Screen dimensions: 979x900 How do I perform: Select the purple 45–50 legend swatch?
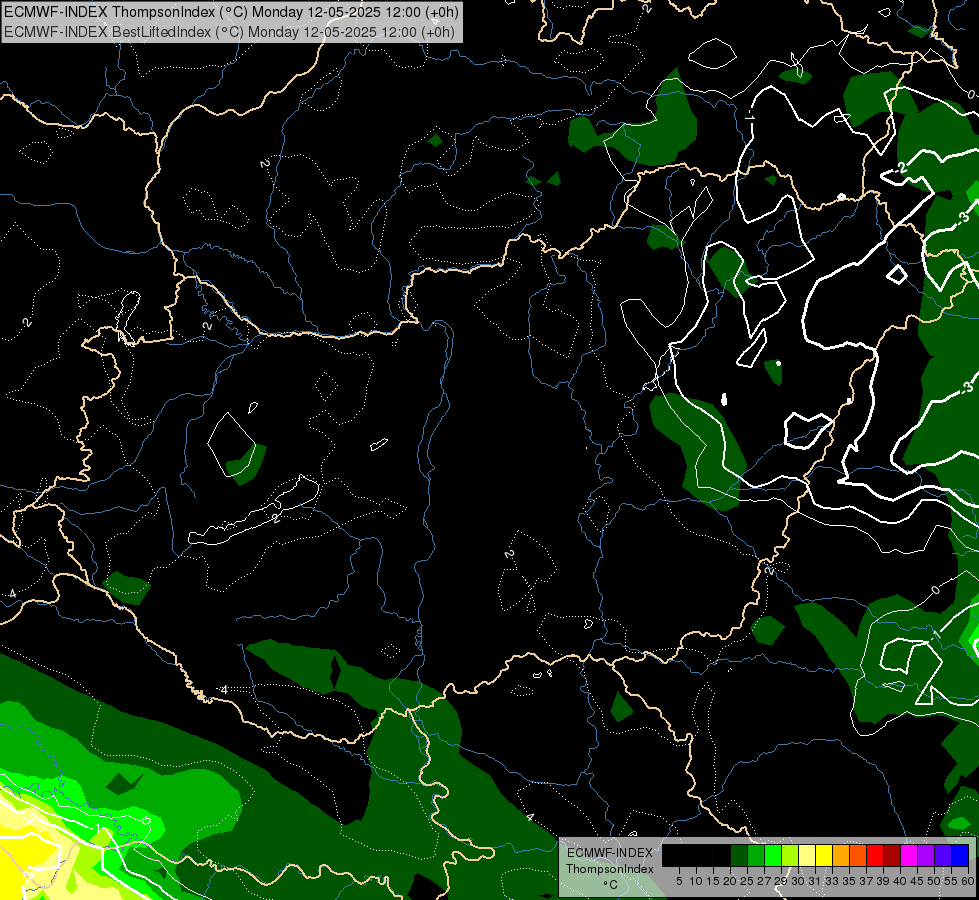[926, 855]
